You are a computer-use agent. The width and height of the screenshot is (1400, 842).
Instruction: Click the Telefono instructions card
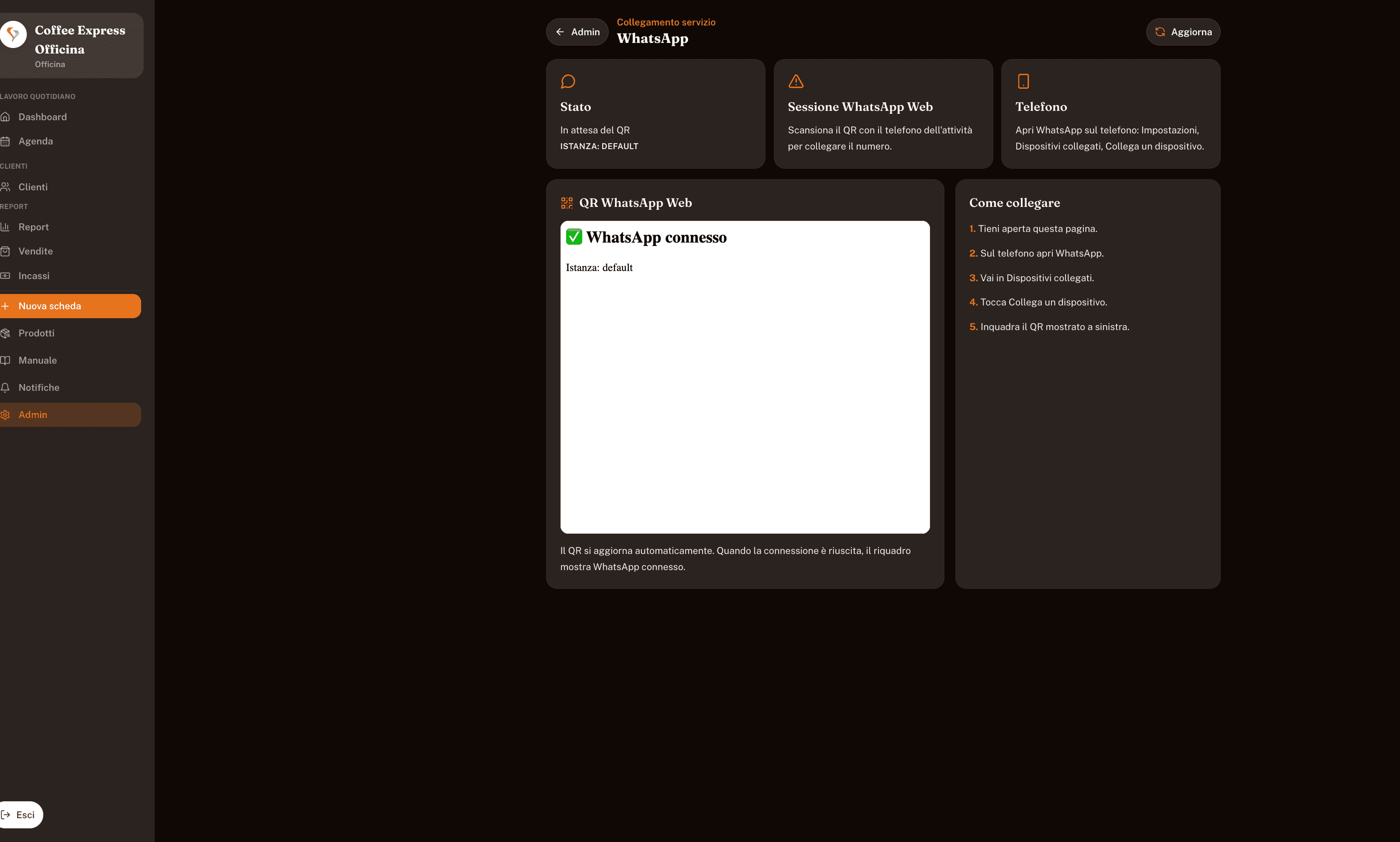click(1111, 114)
